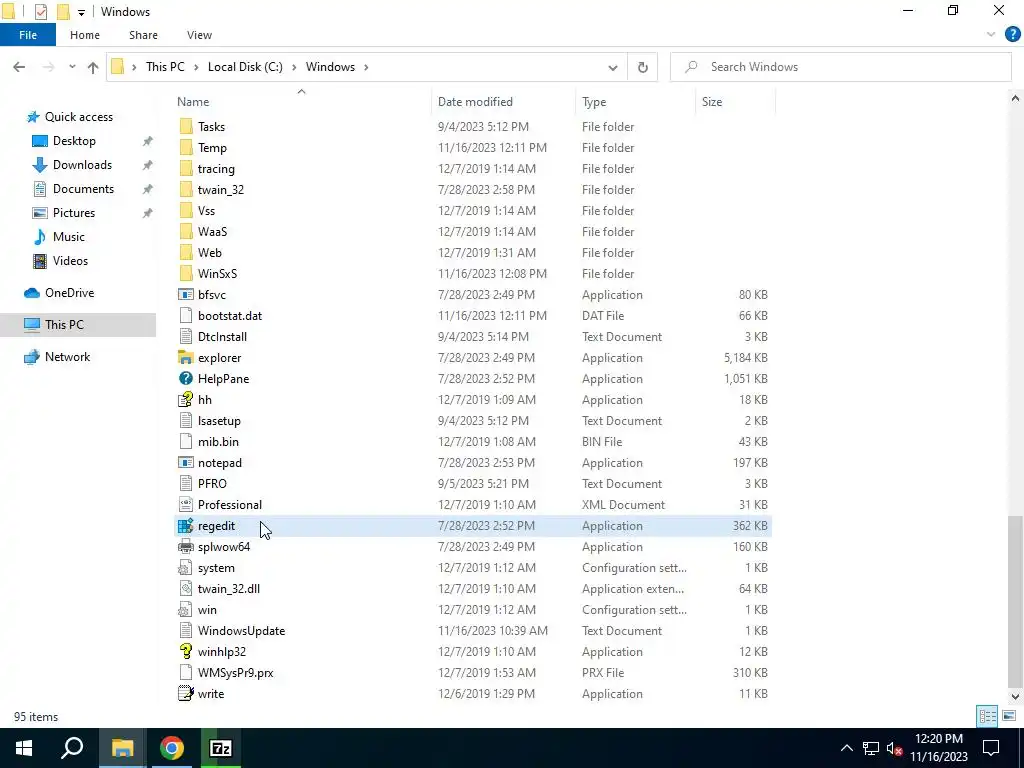The height and width of the screenshot is (768, 1024).
Task: Open Customize Quick Access Toolbar dropdown
Action: tap(81, 12)
